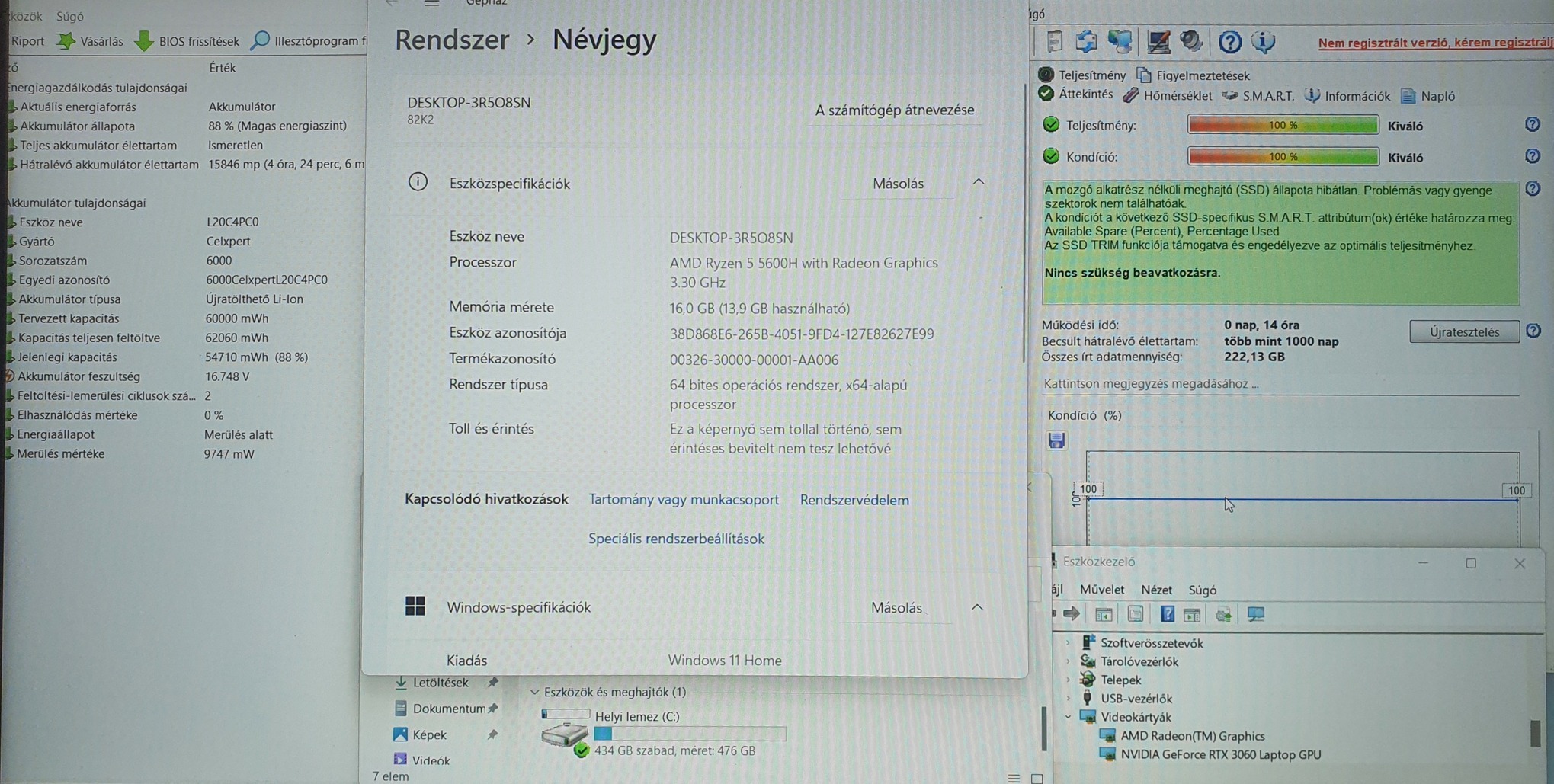This screenshot has height=784, width=1554.
Task: Click Másolás next to Eszközspecifikációk
Action: [898, 184]
